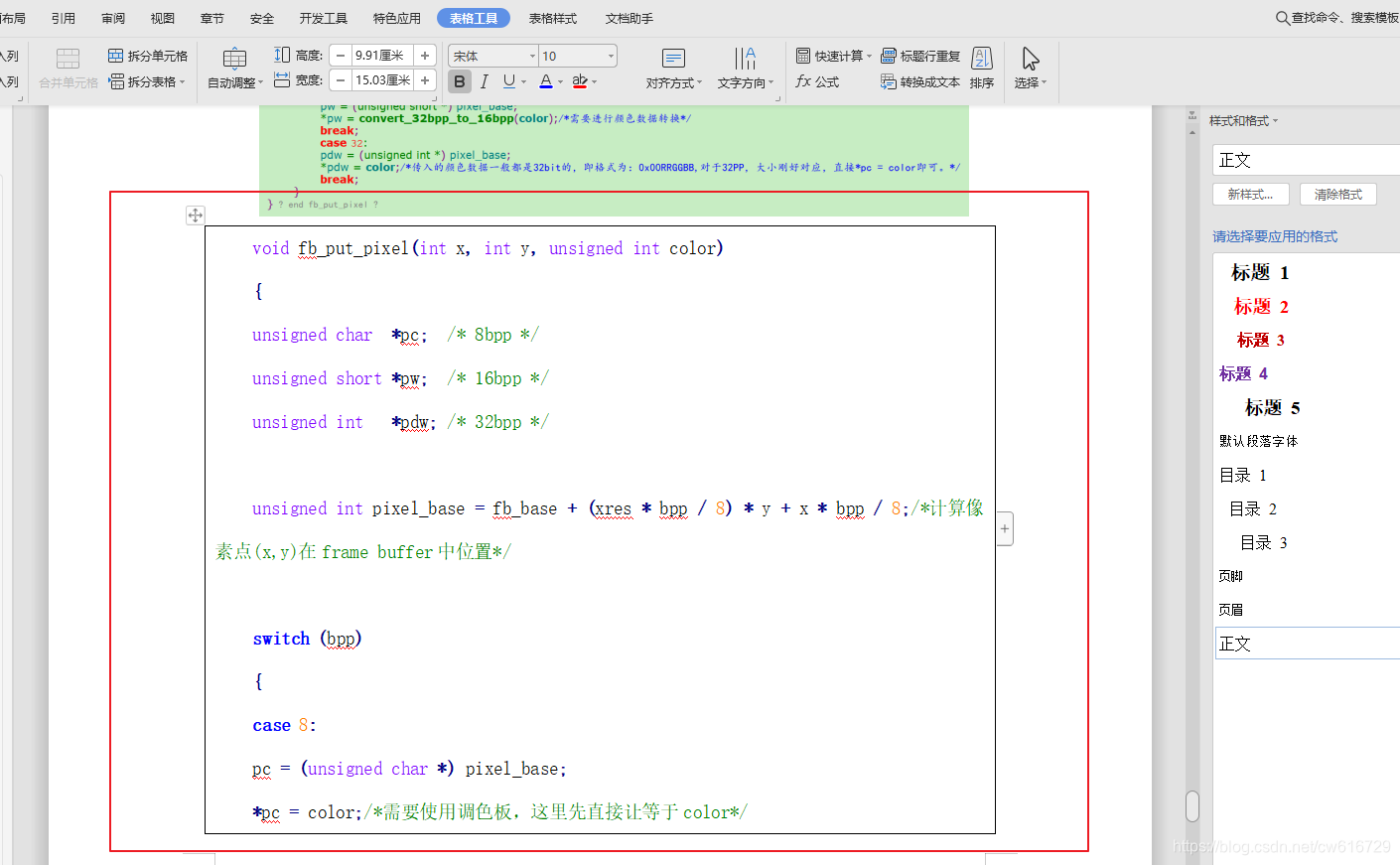
Task: Open highlight color dropdown arrow
Action: click(594, 81)
